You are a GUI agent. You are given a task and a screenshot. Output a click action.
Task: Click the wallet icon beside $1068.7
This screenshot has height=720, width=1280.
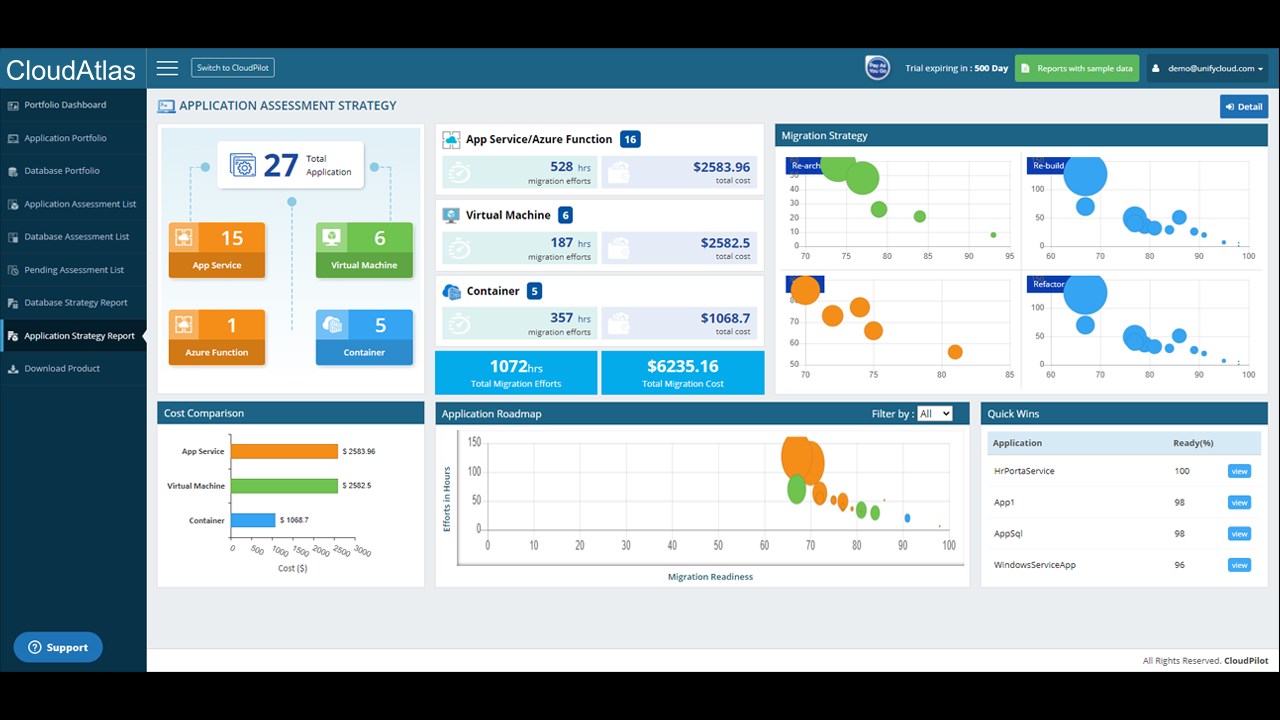click(x=618, y=323)
